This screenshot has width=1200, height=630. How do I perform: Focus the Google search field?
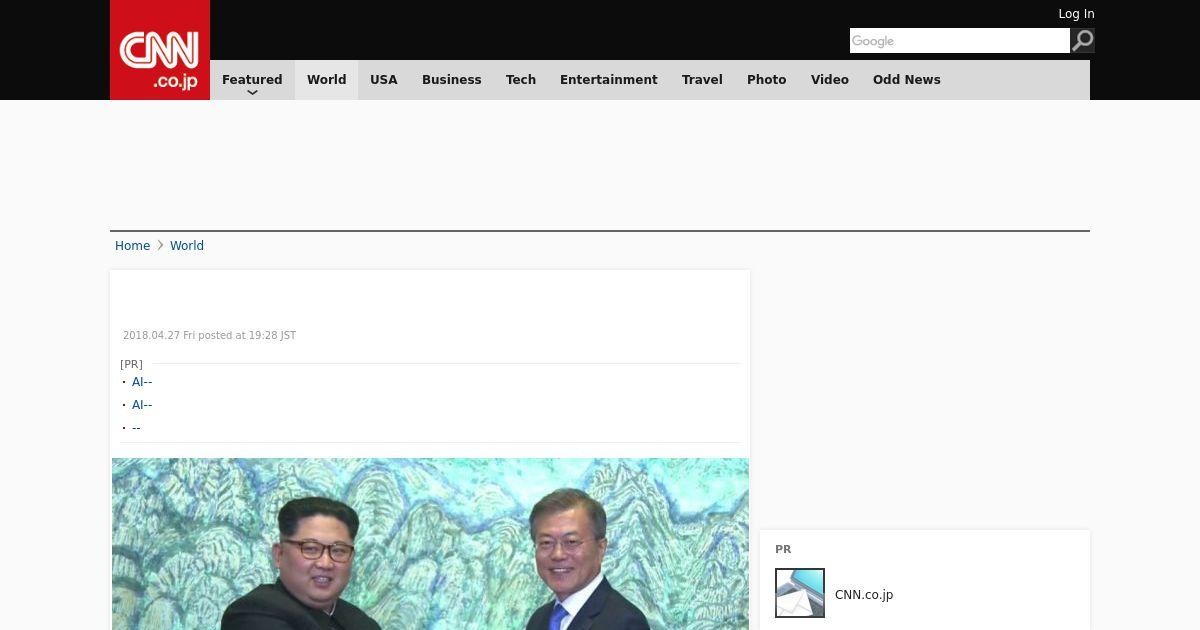(960, 40)
